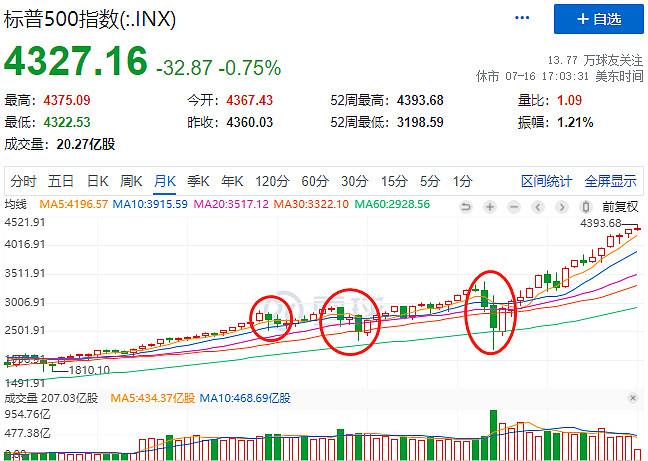Click the volume MA5:434.37亿股 label
The width and height of the screenshot is (648, 461).
pos(153,398)
